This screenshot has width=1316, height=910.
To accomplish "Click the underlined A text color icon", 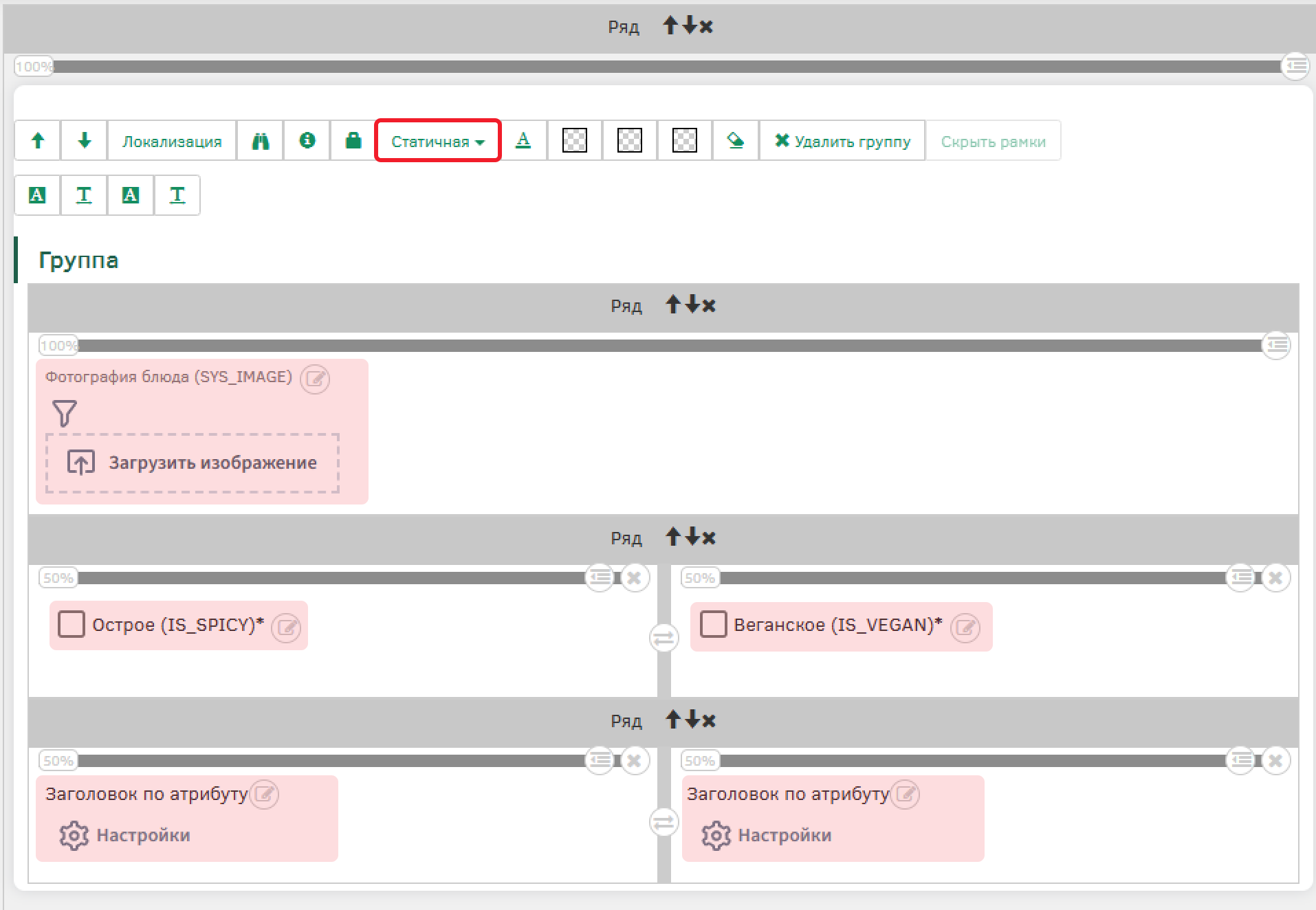I will (523, 141).
